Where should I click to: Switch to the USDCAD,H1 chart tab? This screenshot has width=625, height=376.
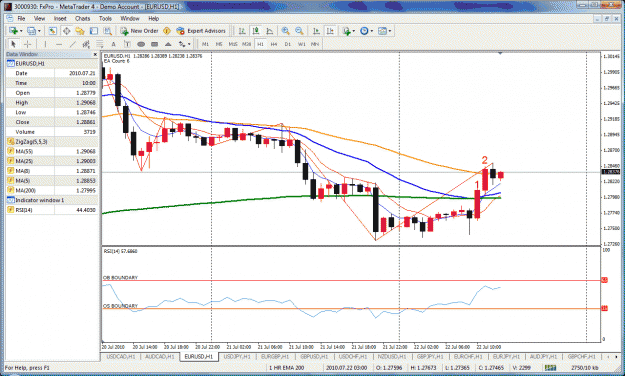coord(121,356)
